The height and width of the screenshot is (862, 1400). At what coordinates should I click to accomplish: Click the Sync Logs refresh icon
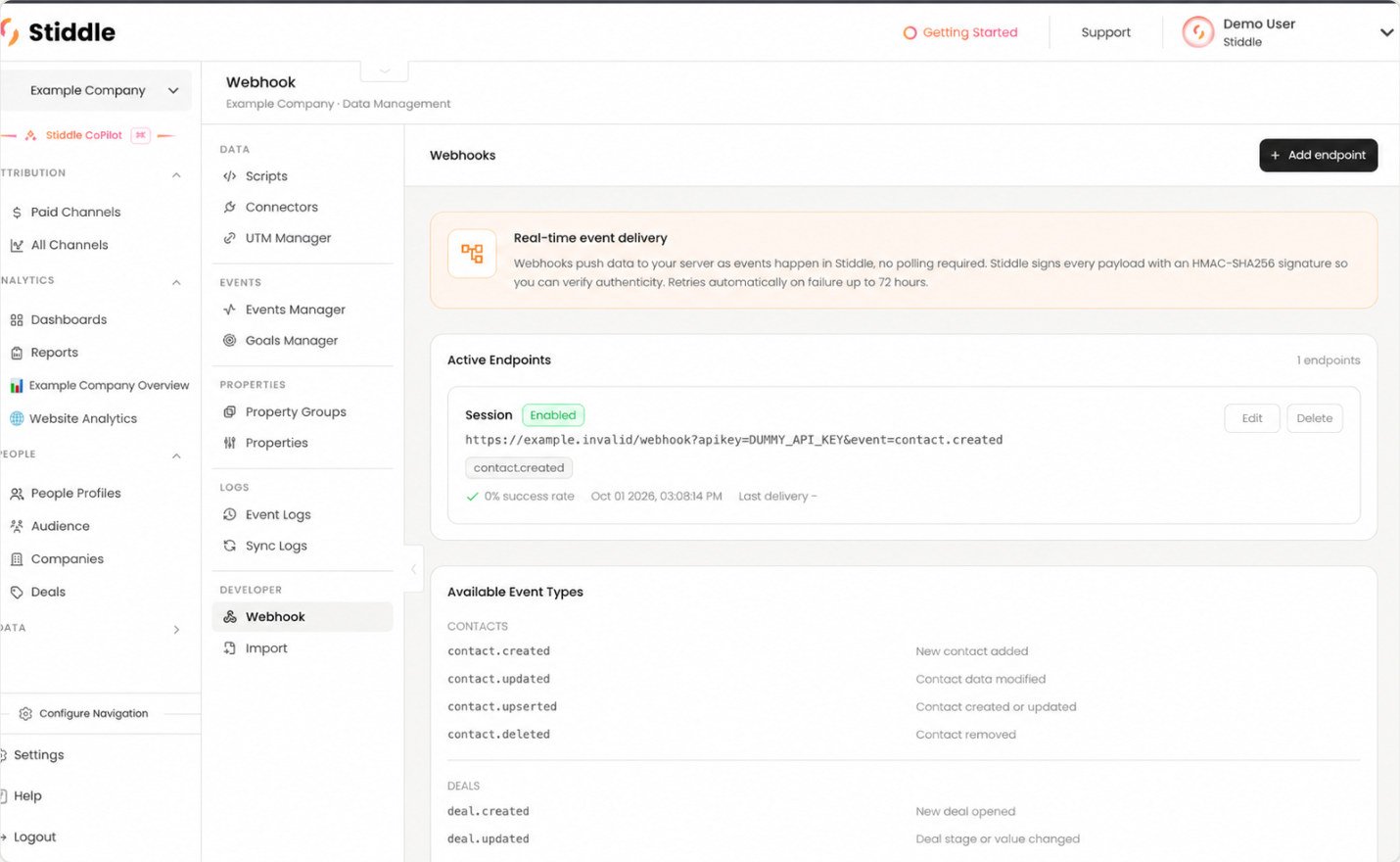click(x=229, y=546)
